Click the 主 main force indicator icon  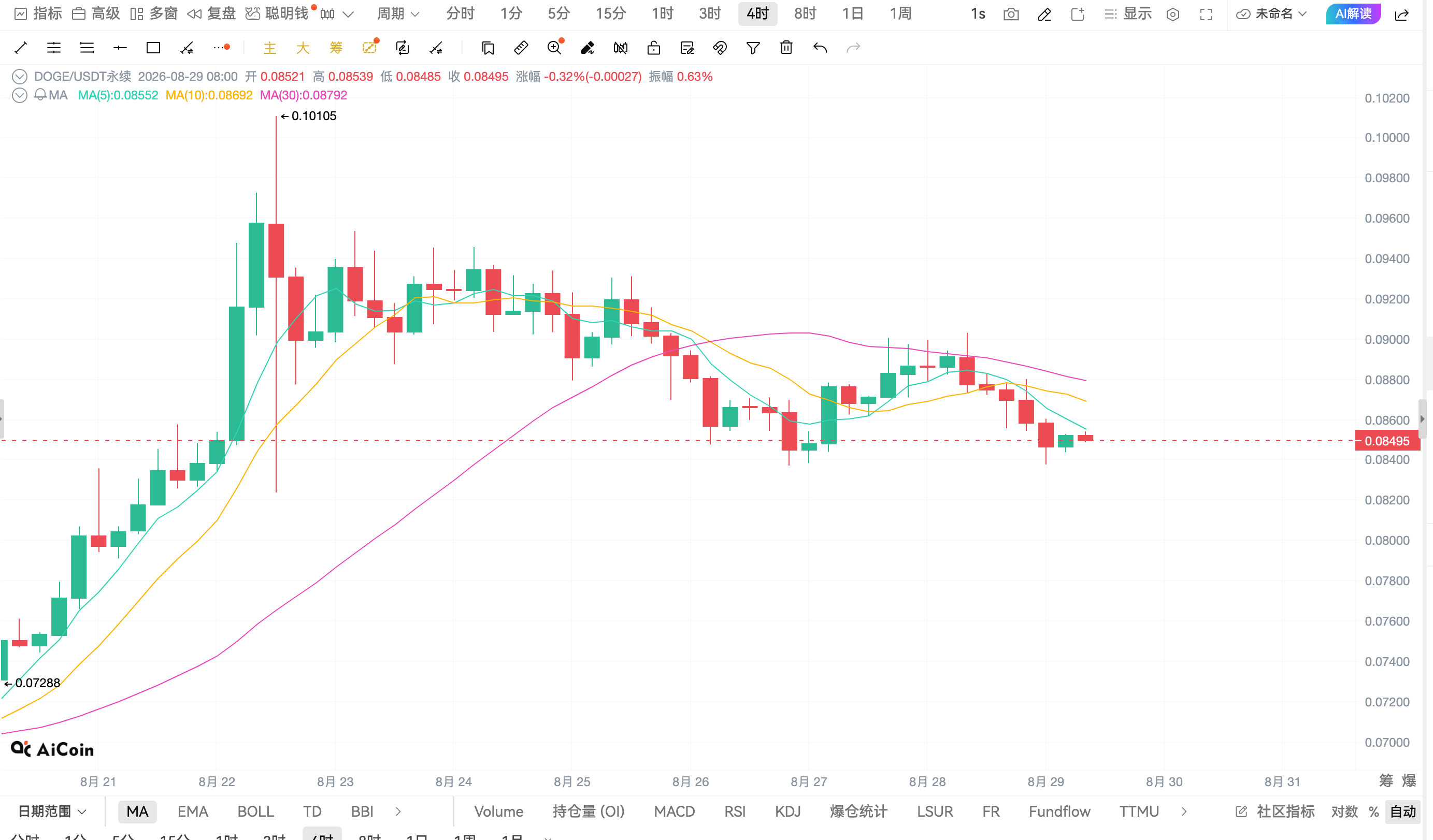pos(269,48)
